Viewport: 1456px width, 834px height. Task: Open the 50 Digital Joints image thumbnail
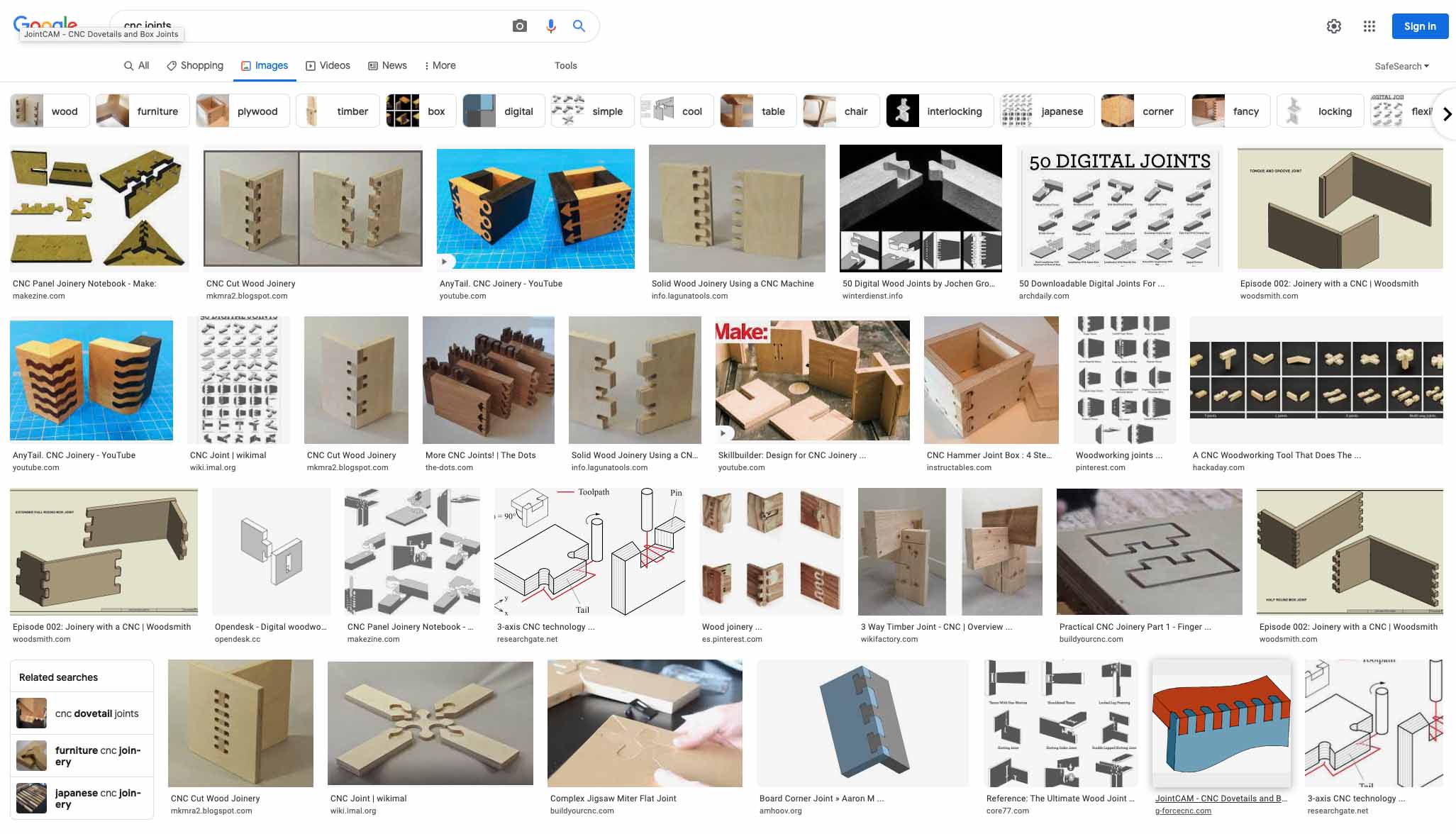tap(1119, 208)
